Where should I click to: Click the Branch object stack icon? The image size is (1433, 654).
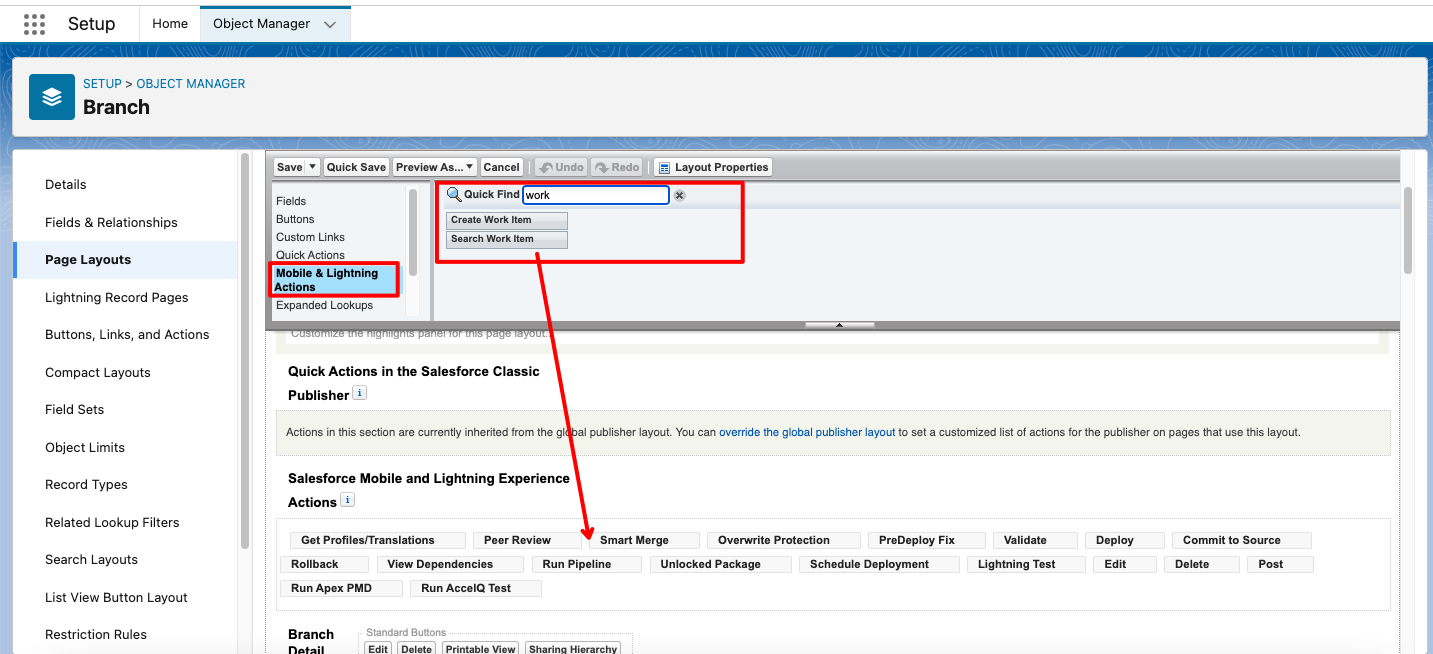(x=52, y=97)
